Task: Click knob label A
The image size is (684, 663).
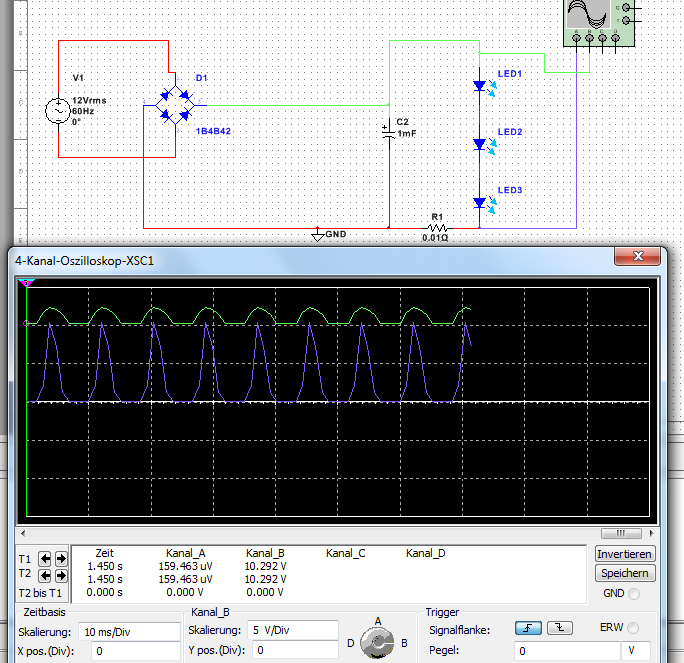Action: [x=378, y=621]
